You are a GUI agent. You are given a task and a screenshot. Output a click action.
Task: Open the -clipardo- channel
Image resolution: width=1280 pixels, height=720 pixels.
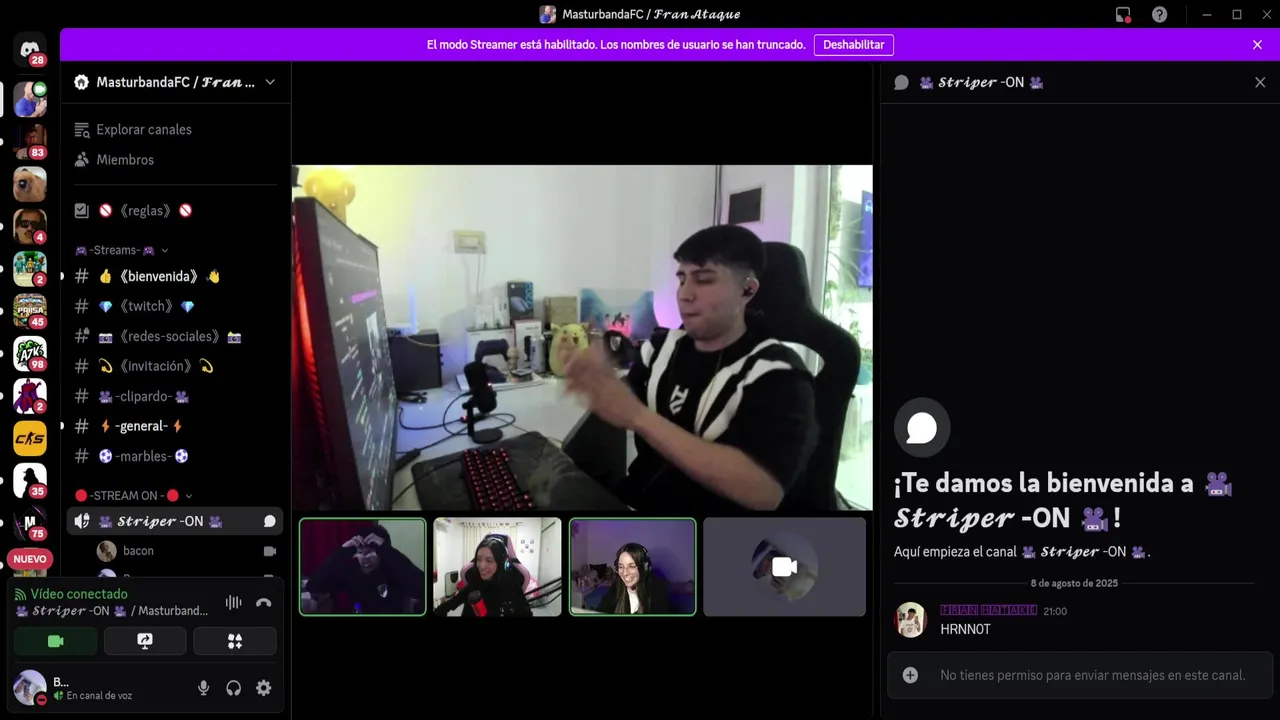tap(175, 396)
